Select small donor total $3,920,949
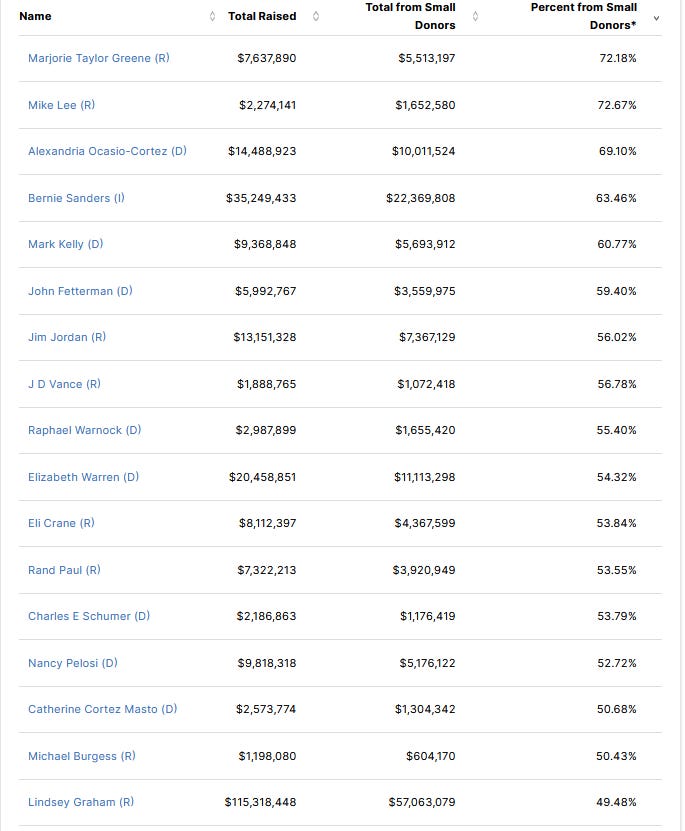Screen dimensions: 685x831 point(424,570)
